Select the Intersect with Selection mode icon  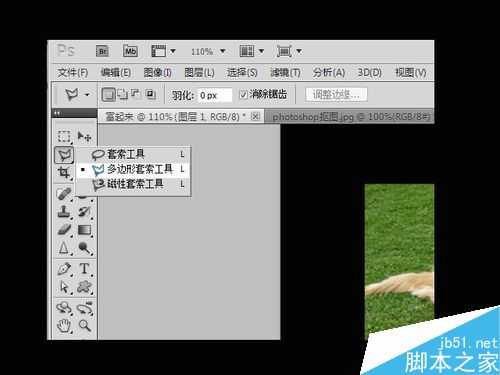(x=150, y=95)
